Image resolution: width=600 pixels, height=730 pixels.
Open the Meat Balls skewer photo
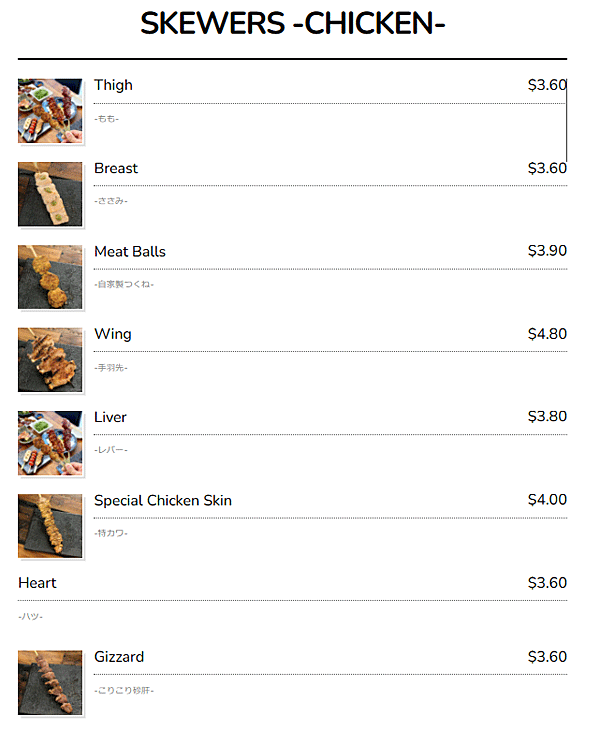tap(50, 277)
